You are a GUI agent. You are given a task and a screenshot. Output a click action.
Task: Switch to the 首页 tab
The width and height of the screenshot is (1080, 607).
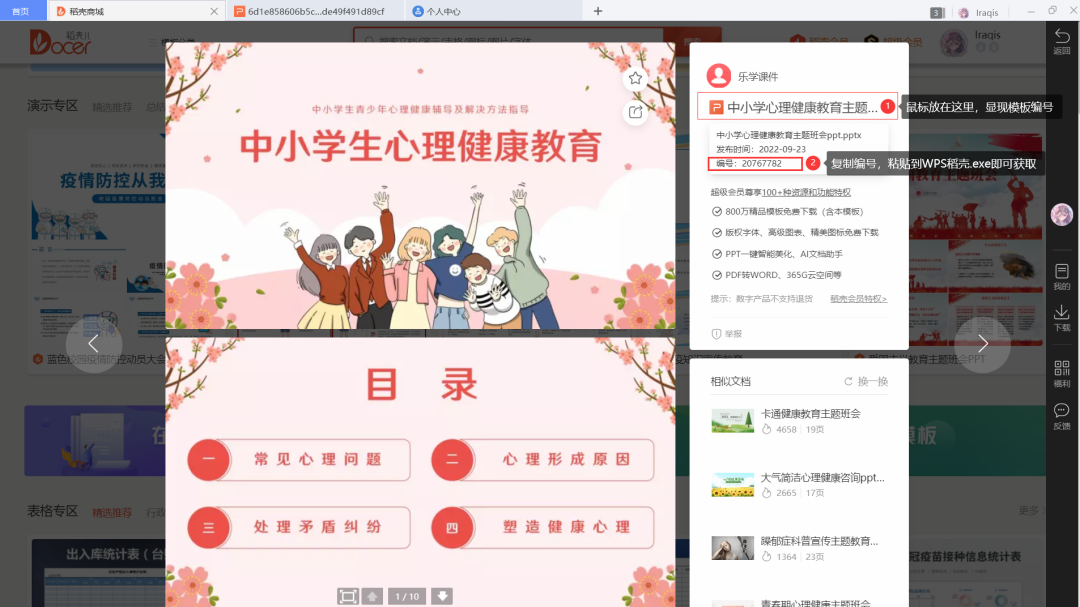pyautogui.click(x=21, y=11)
